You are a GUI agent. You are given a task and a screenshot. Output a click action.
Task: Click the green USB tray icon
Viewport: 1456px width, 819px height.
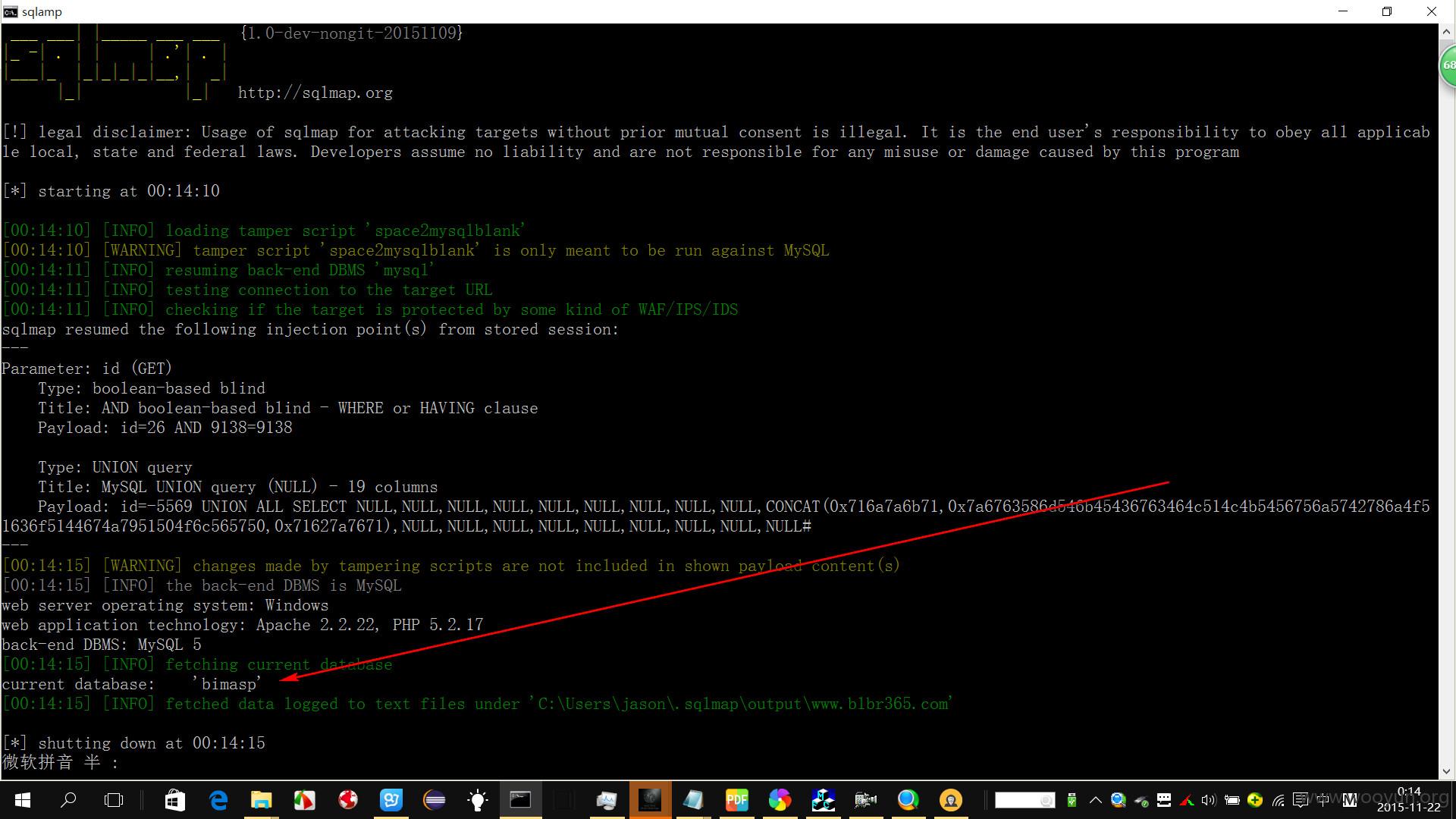[x=1072, y=800]
